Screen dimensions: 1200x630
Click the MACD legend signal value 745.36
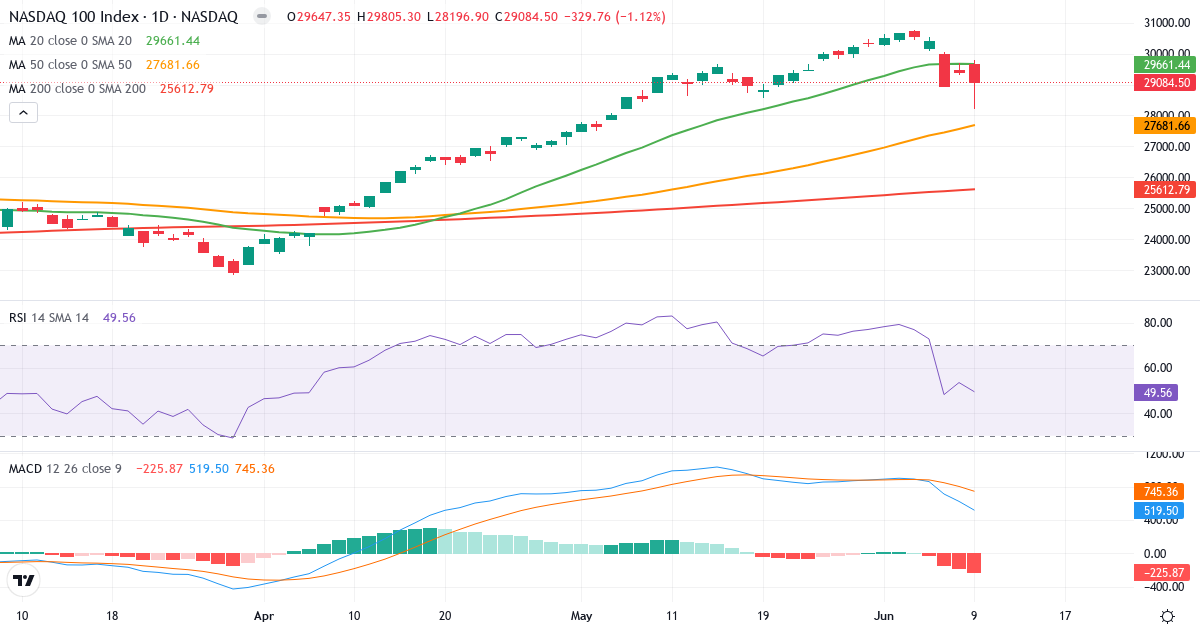[255, 468]
